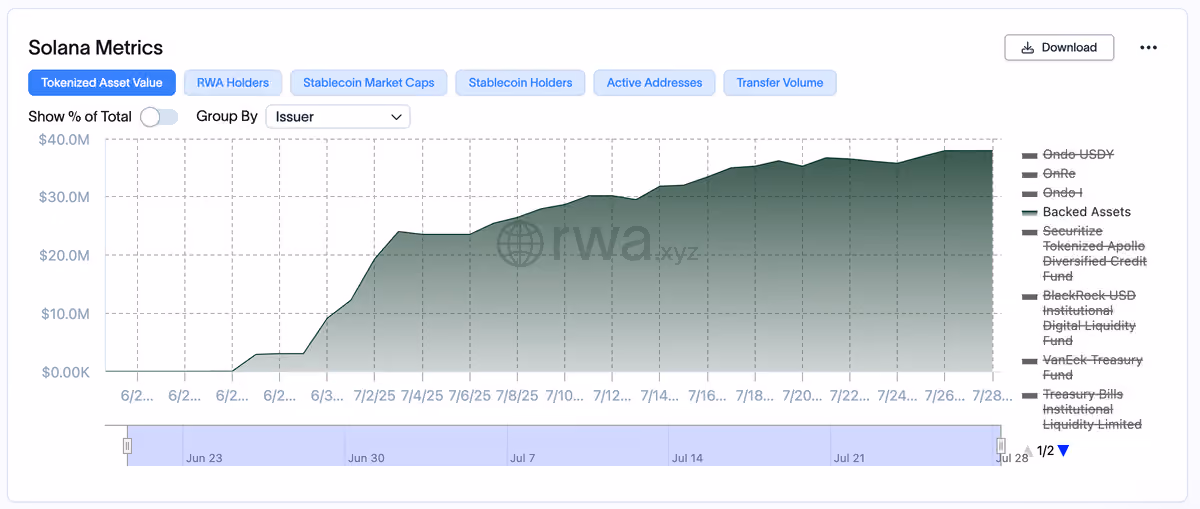The image size is (1200, 509).
Task: Click the Solana Metrics heading
Action: click(96, 48)
